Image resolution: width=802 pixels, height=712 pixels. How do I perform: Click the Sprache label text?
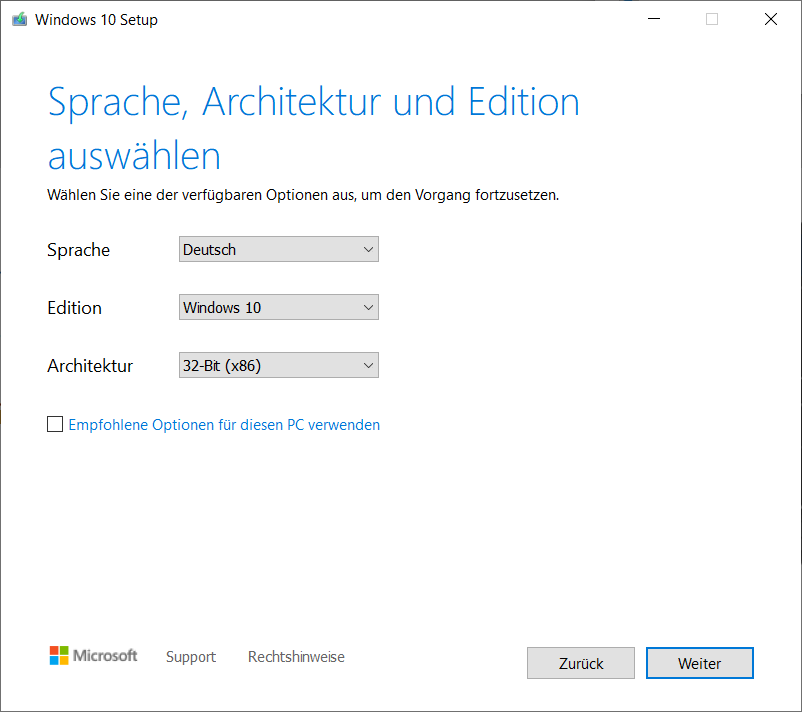pos(78,250)
